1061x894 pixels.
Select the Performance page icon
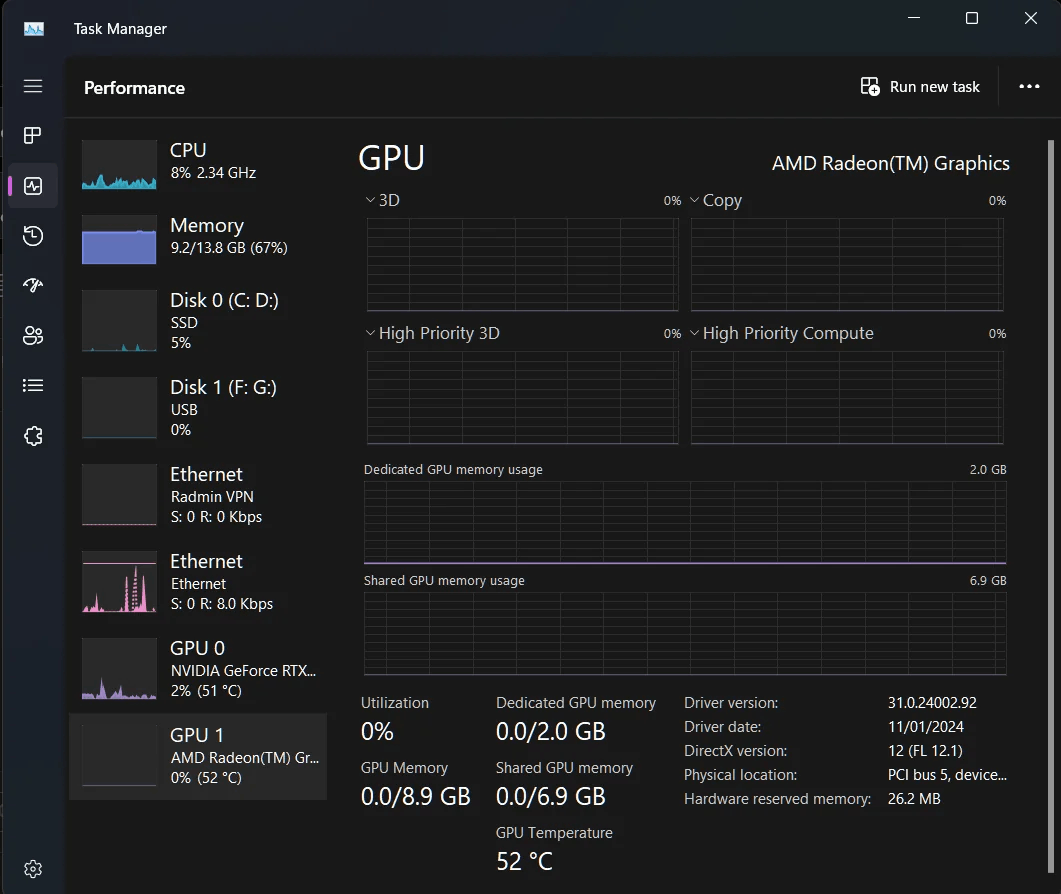[x=32, y=185]
